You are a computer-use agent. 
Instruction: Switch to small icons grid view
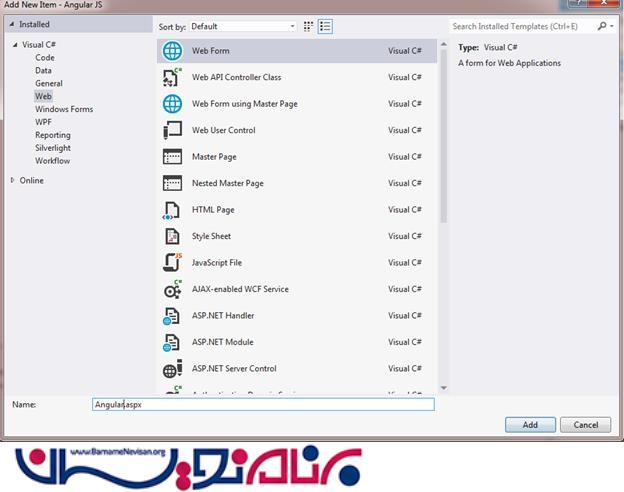[307, 26]
